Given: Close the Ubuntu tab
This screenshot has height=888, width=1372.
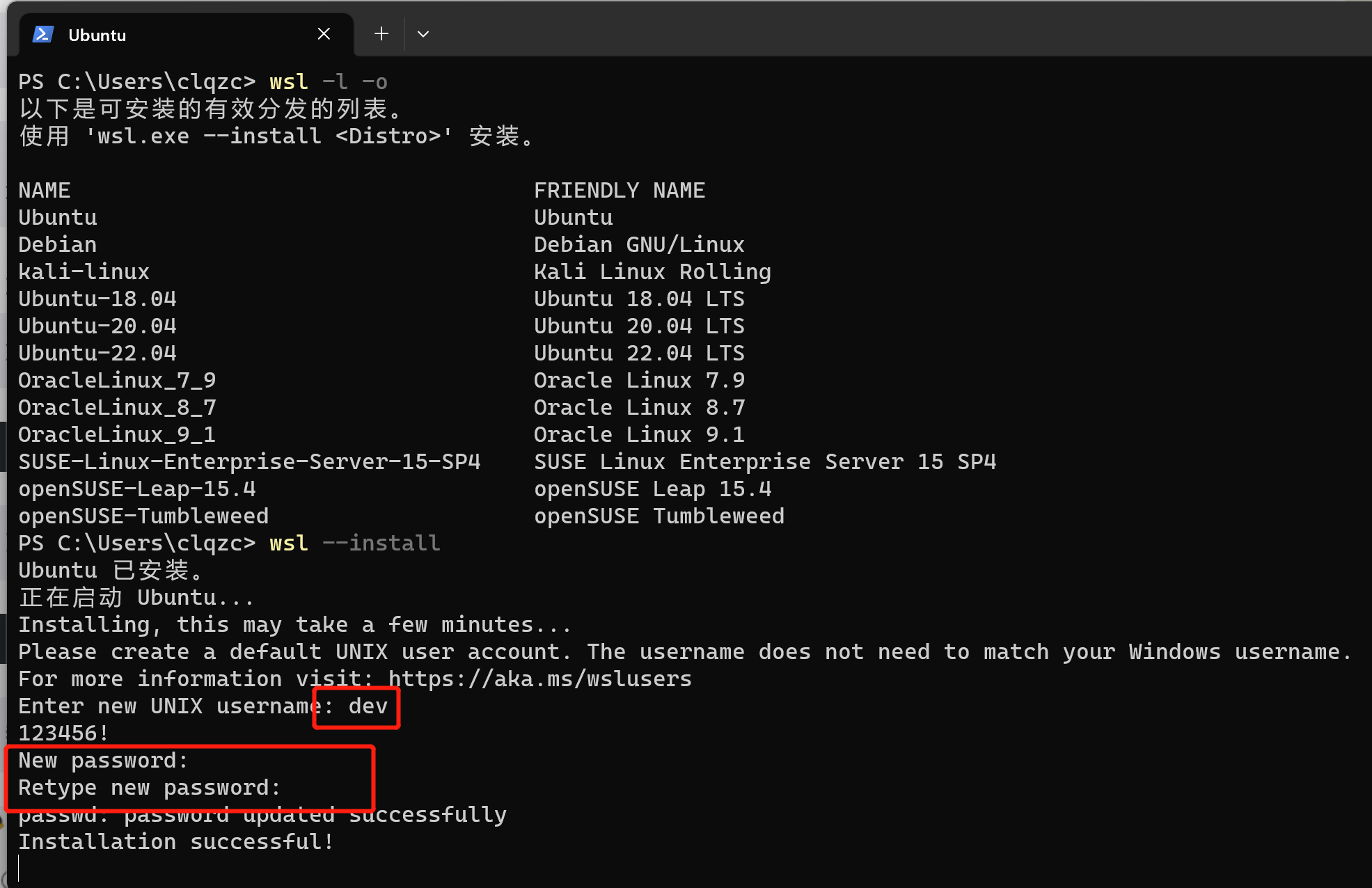Looking at the screenshot, I should pyautogui.click(x=324, y=34).
